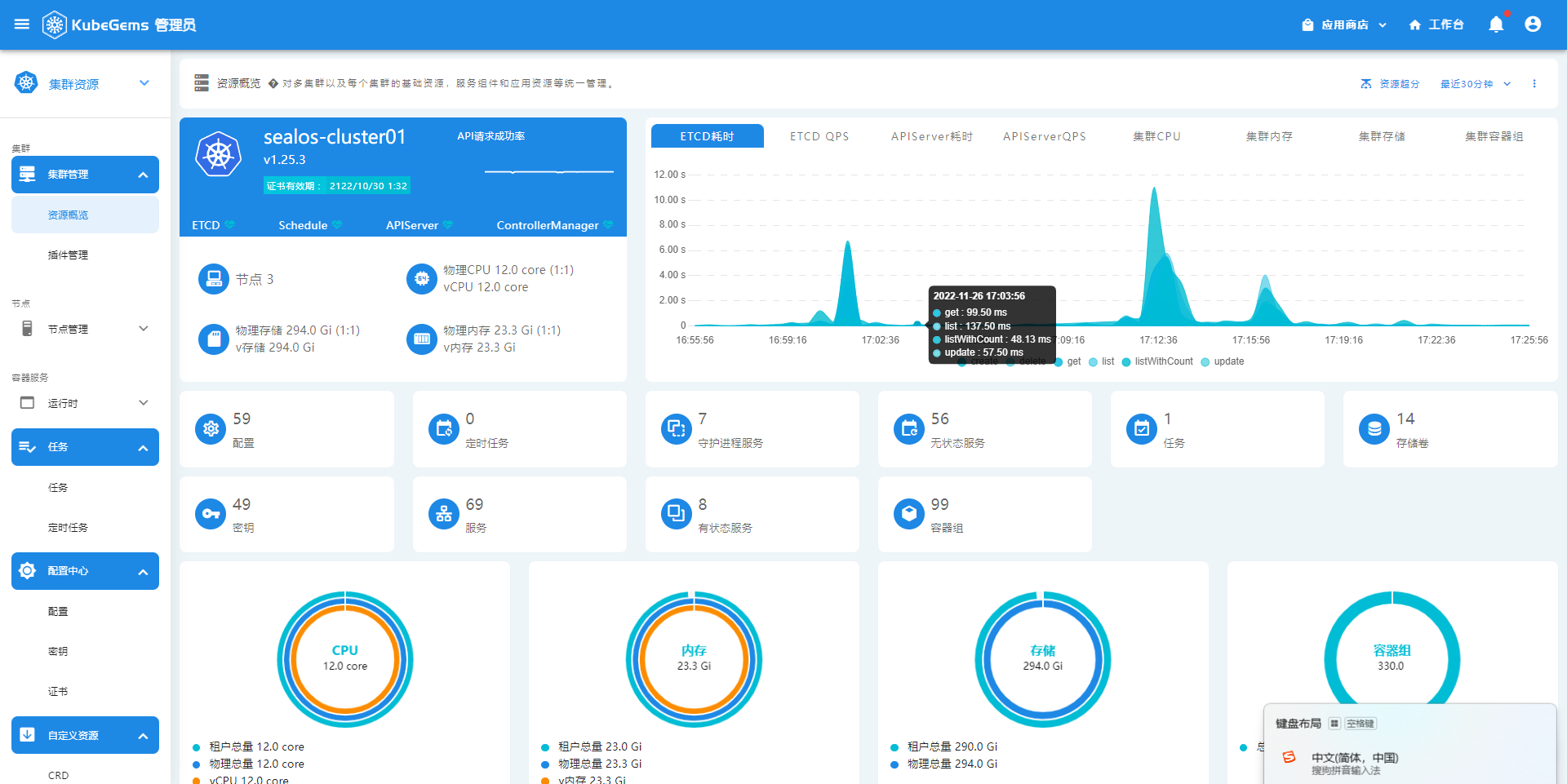Open 证书 in the sidebar
1567x784 pixels.
pos(85,692)
